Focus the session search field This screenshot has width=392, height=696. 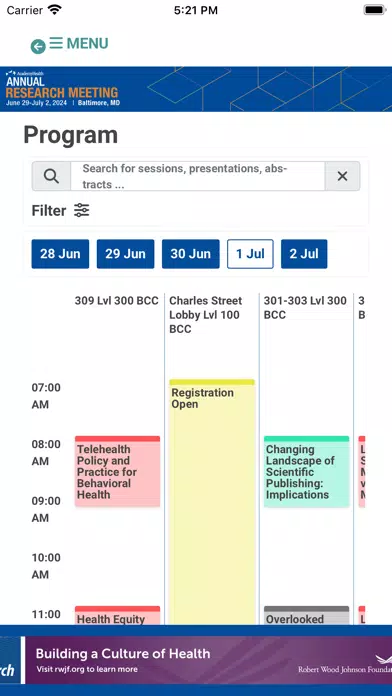coord(198,176)
